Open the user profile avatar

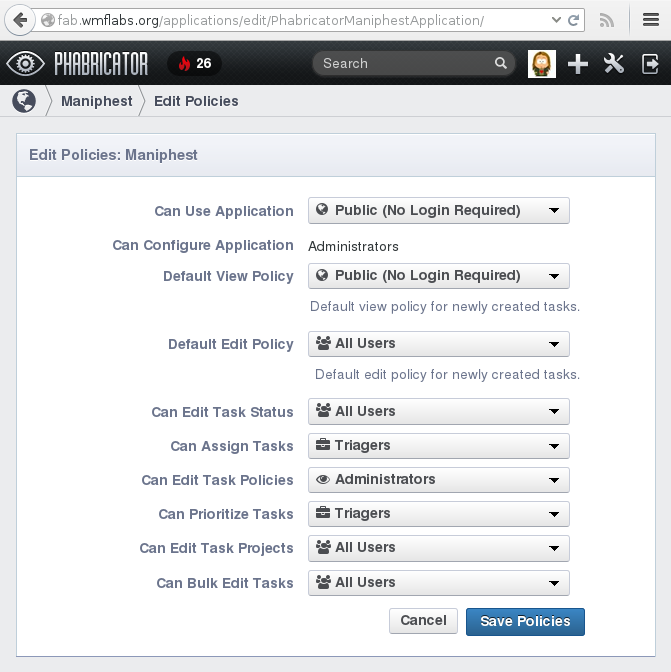(x=542, y=63)
